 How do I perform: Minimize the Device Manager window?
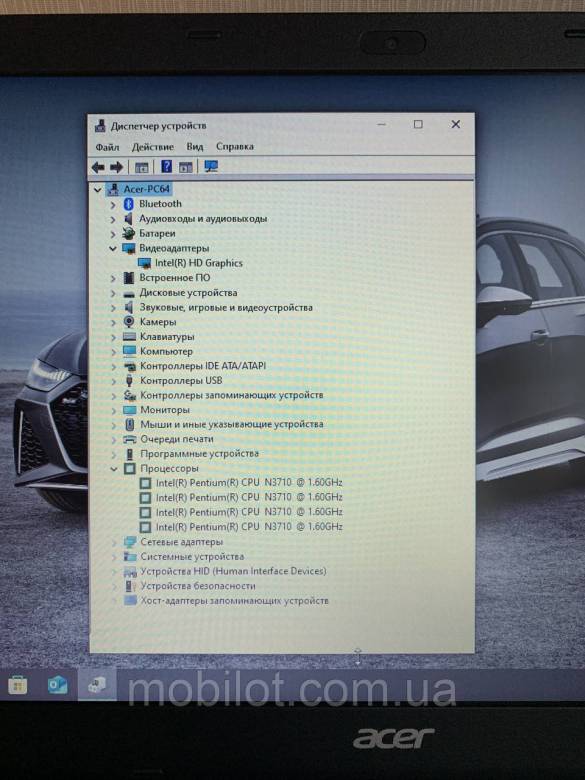[x=382, y=124]
